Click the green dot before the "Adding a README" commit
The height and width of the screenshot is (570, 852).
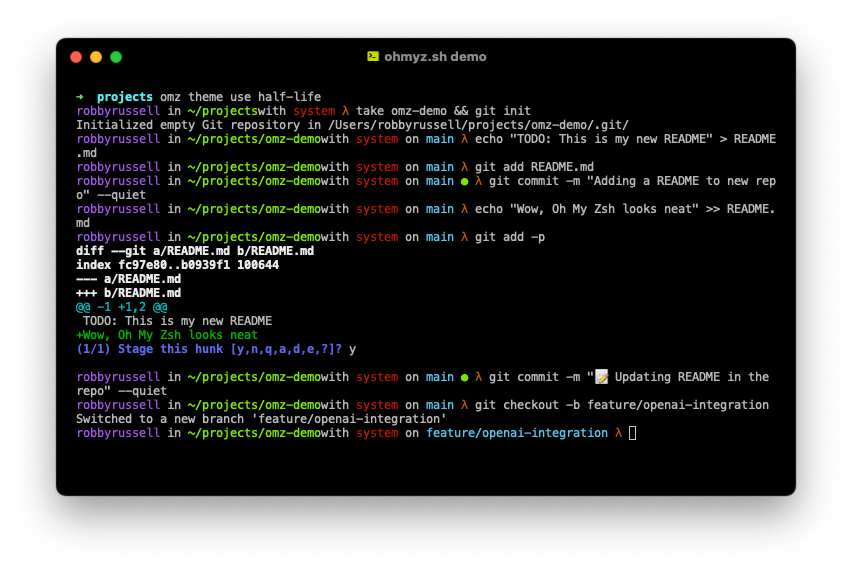[464, 181]
